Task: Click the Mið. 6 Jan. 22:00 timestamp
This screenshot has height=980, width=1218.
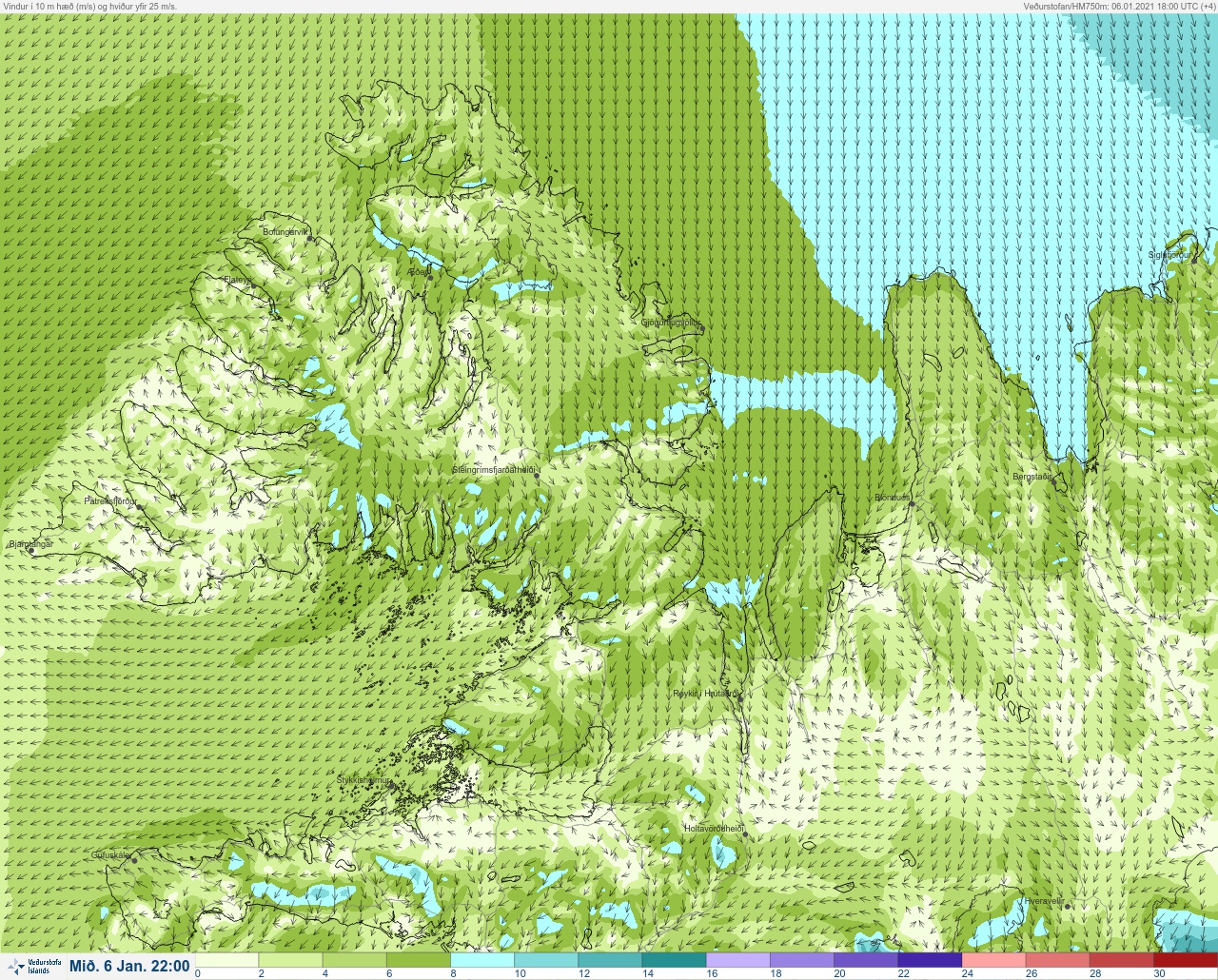Action: tap(128, 967)
